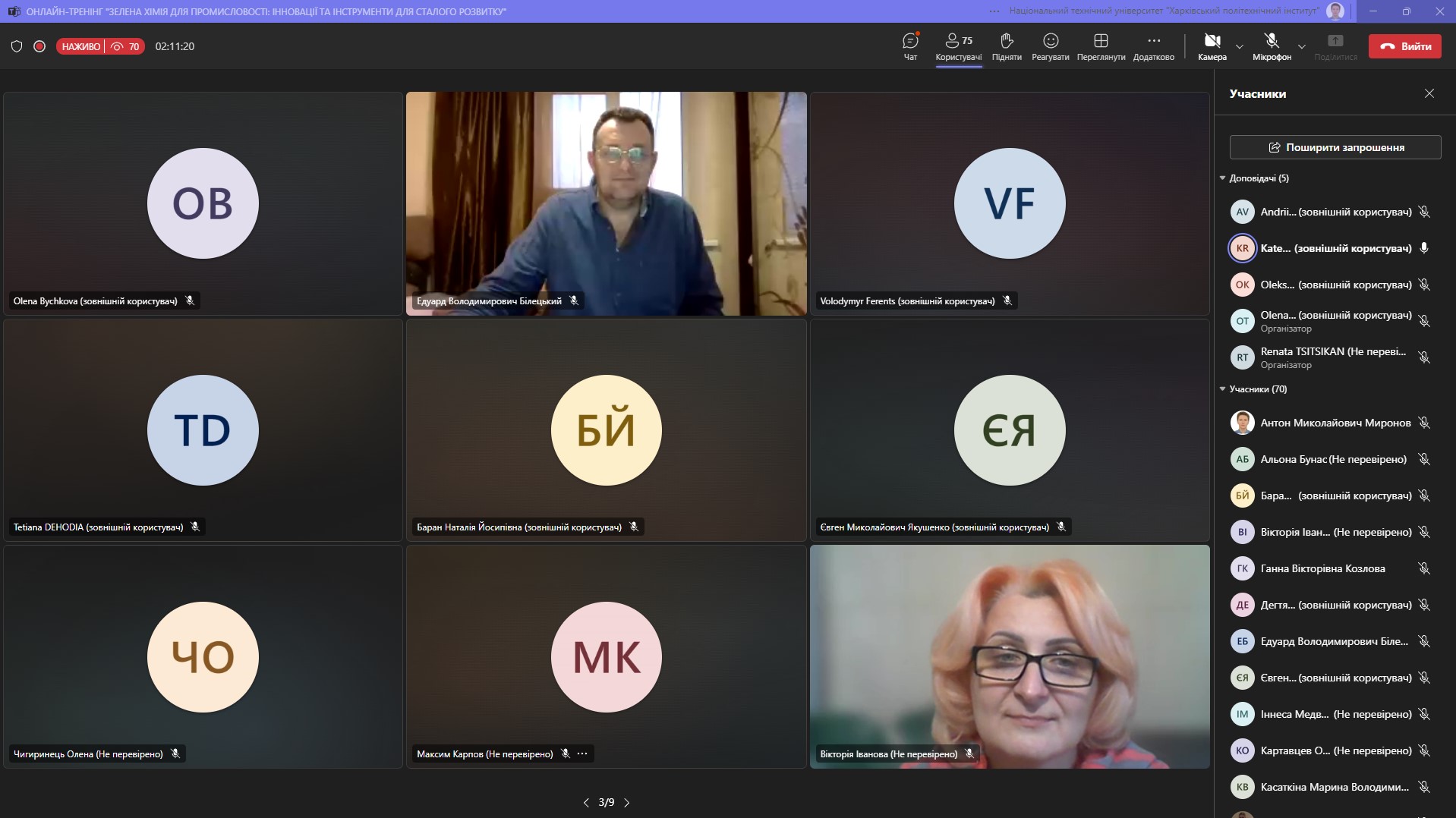Click the muted mic icon next to Andrii
The width and height of the screenshot is (1456, 818).
[1424, 212]
